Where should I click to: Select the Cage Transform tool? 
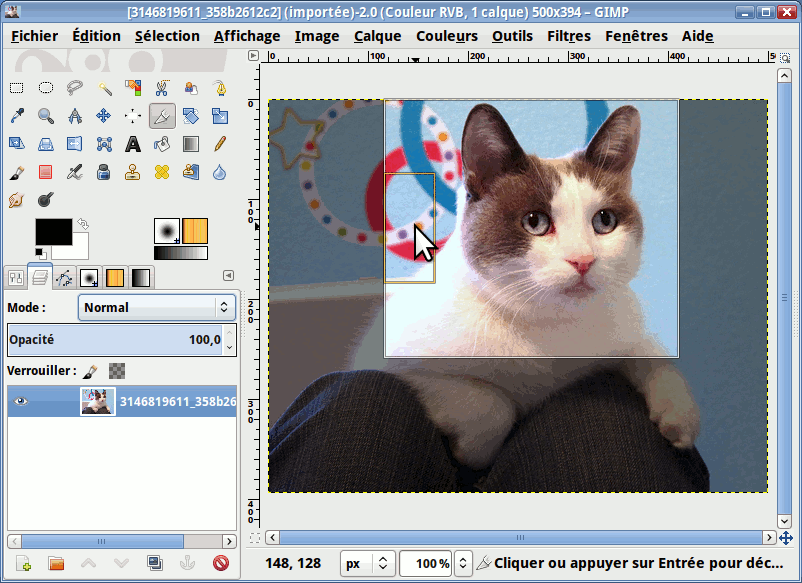[104, 144]
